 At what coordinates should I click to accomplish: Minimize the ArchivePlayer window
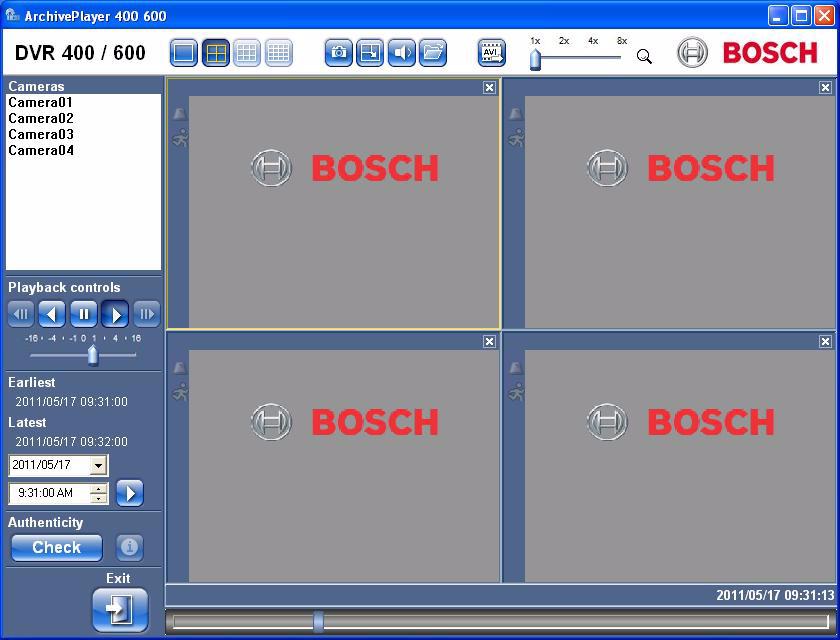tap(777, 16)
